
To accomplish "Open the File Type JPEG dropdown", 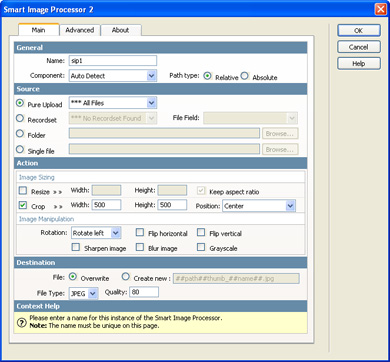I will [83, 293].
